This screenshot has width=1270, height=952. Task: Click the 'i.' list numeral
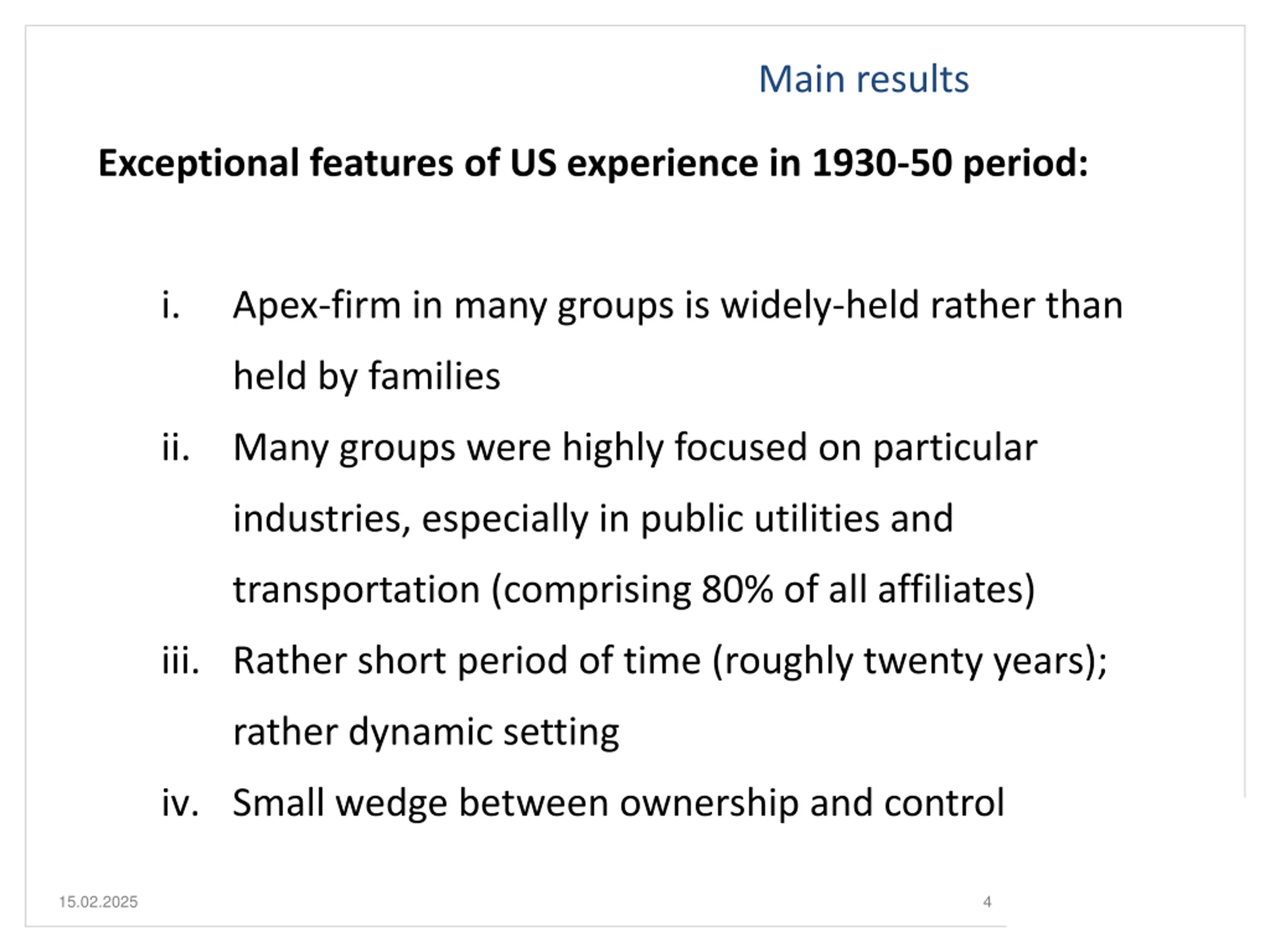point(171,305)
